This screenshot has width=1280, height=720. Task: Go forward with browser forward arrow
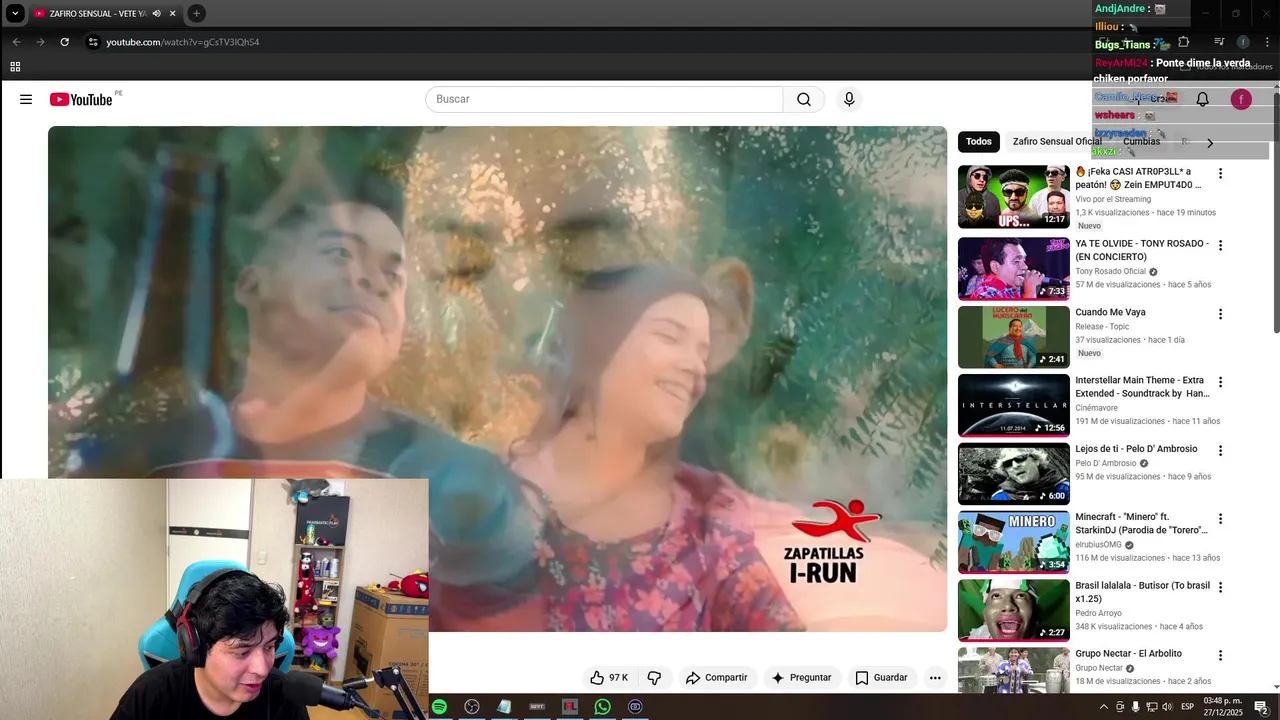40,42
